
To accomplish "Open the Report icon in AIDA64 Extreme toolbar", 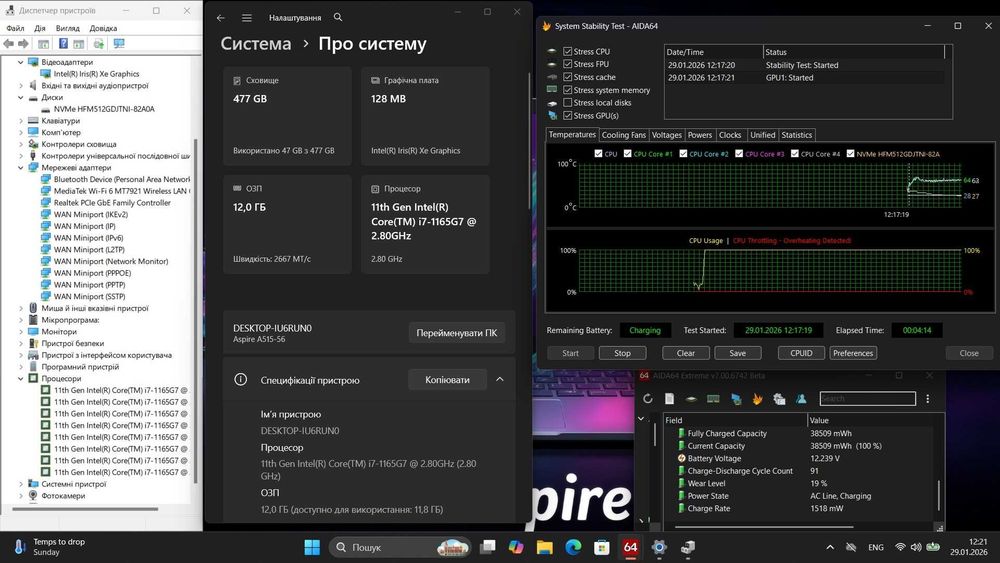I will [x=669, y=398].
